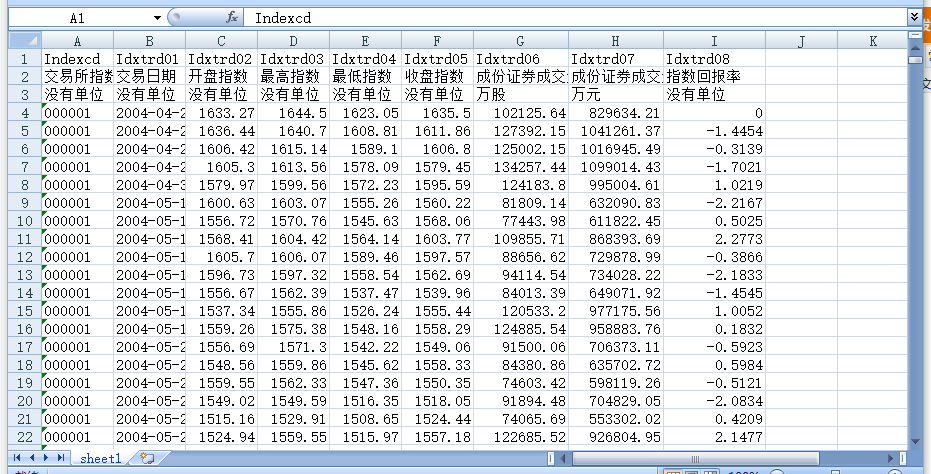Click cell 收盘指数
The width and height of the screenshot is (931, 474).
(438, 77)
